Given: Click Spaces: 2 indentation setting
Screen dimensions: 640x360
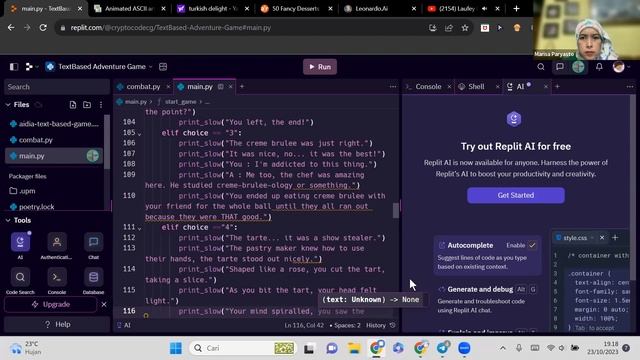Looking at the screenshot, I should pyautogui.click(x=347, y=325).
